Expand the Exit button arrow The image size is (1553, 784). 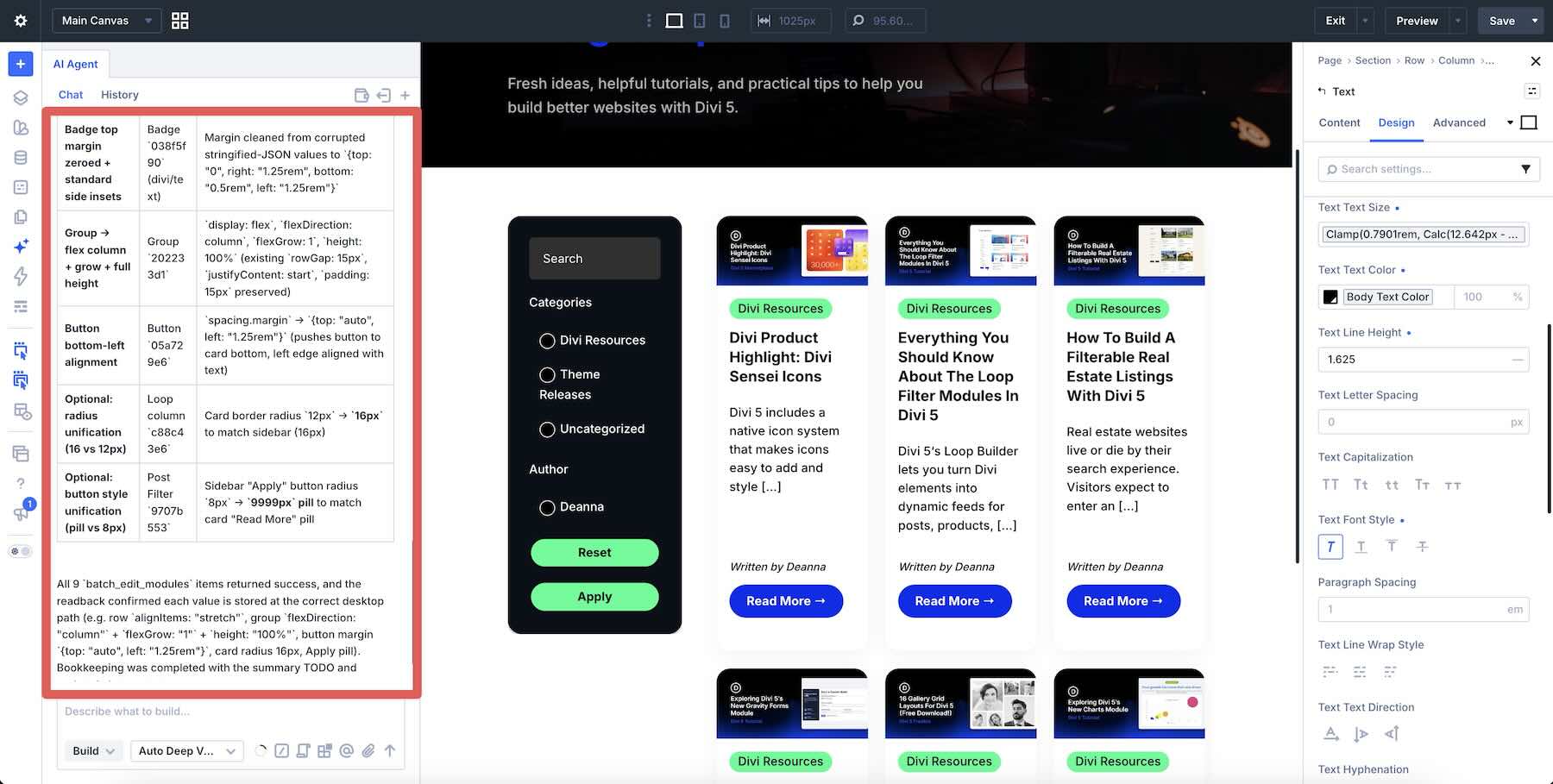(1365, 21)
